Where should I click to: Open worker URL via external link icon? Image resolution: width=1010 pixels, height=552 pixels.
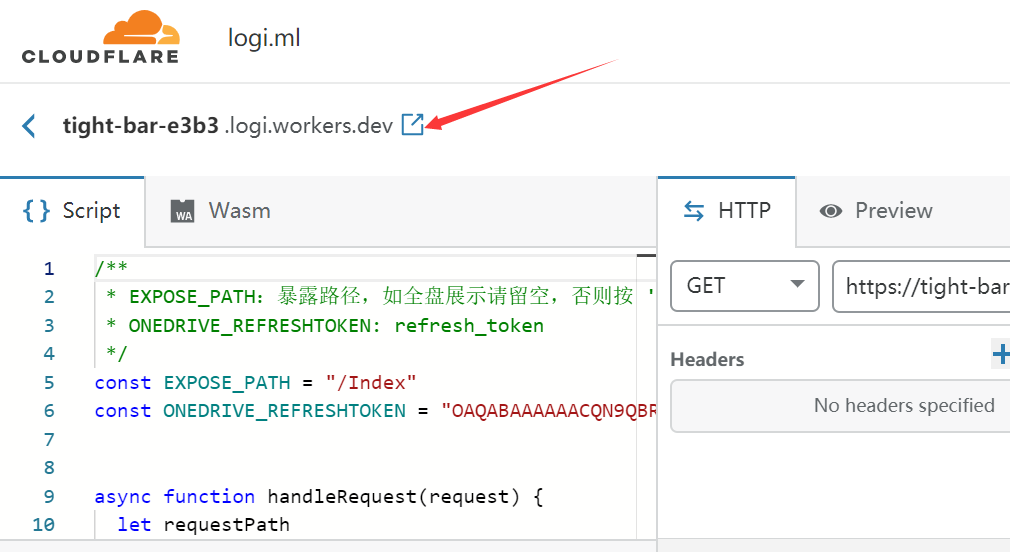point(412,125)
